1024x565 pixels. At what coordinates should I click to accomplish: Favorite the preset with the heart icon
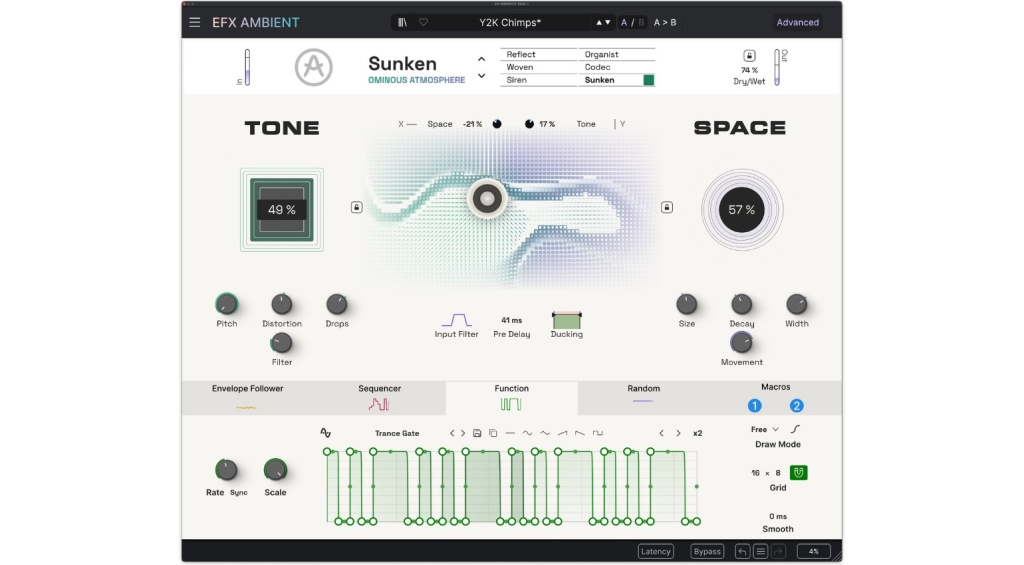click(x=423, y=22)
